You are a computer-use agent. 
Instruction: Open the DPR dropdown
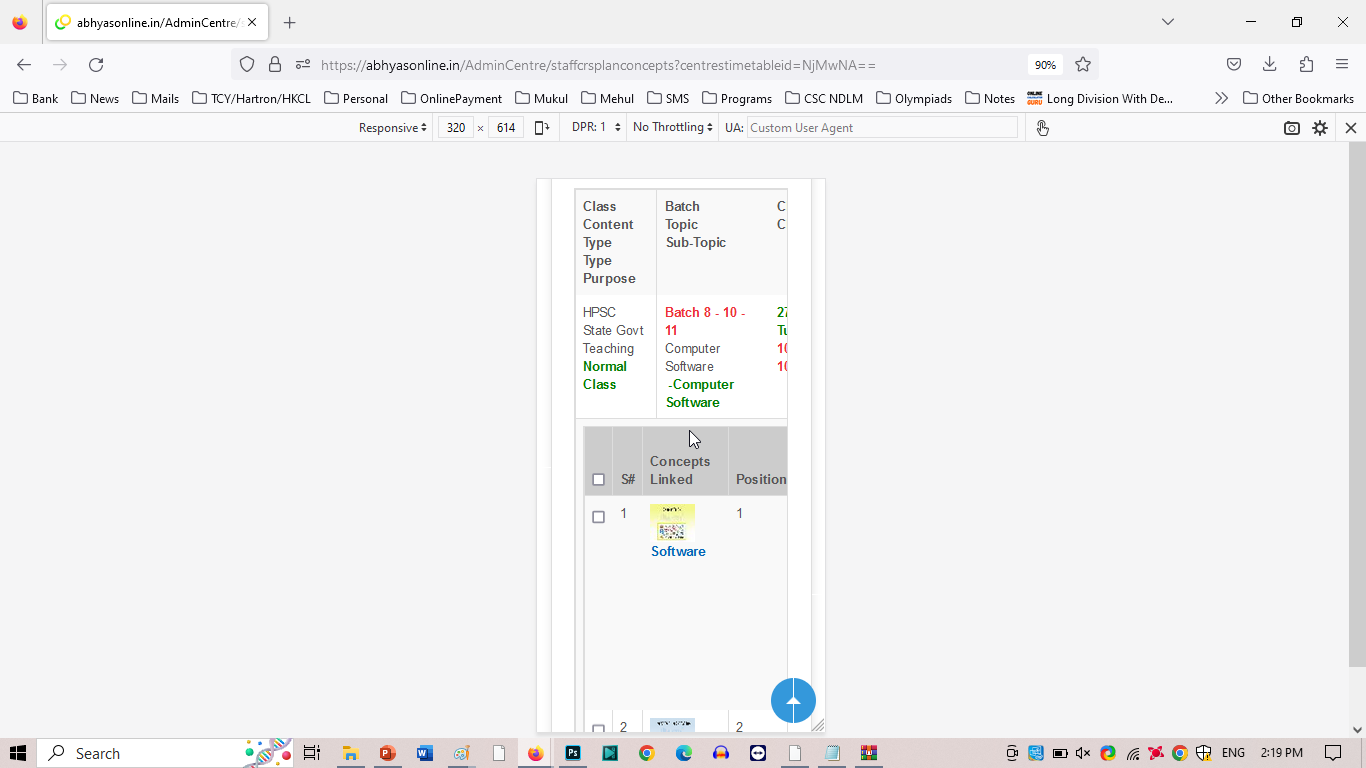coord(596,128)
